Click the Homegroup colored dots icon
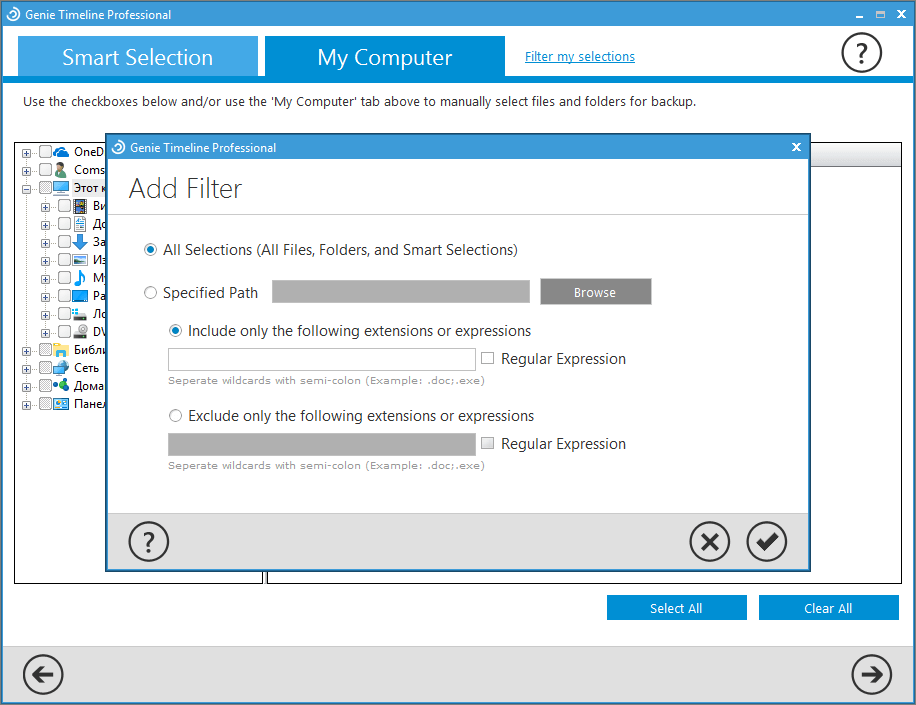Viewport: 916px width, 705px height. click(61, 386)
